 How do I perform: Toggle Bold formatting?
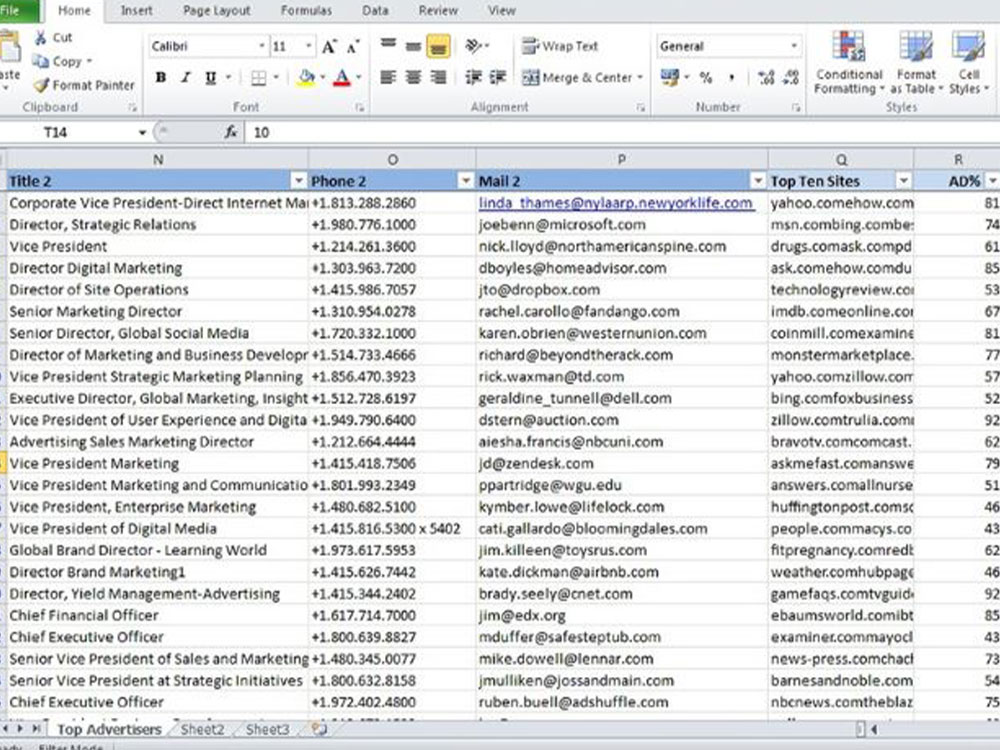click(161, 78)
